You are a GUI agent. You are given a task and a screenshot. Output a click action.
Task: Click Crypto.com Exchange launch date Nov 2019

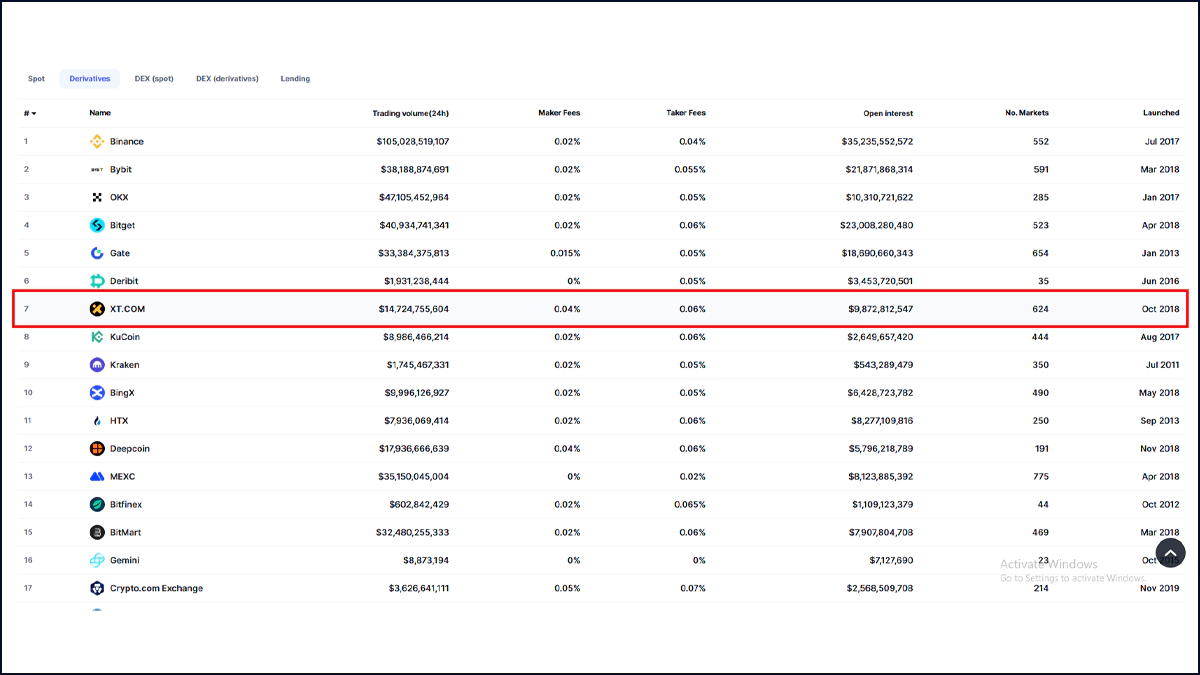(x=1160, y=589)
